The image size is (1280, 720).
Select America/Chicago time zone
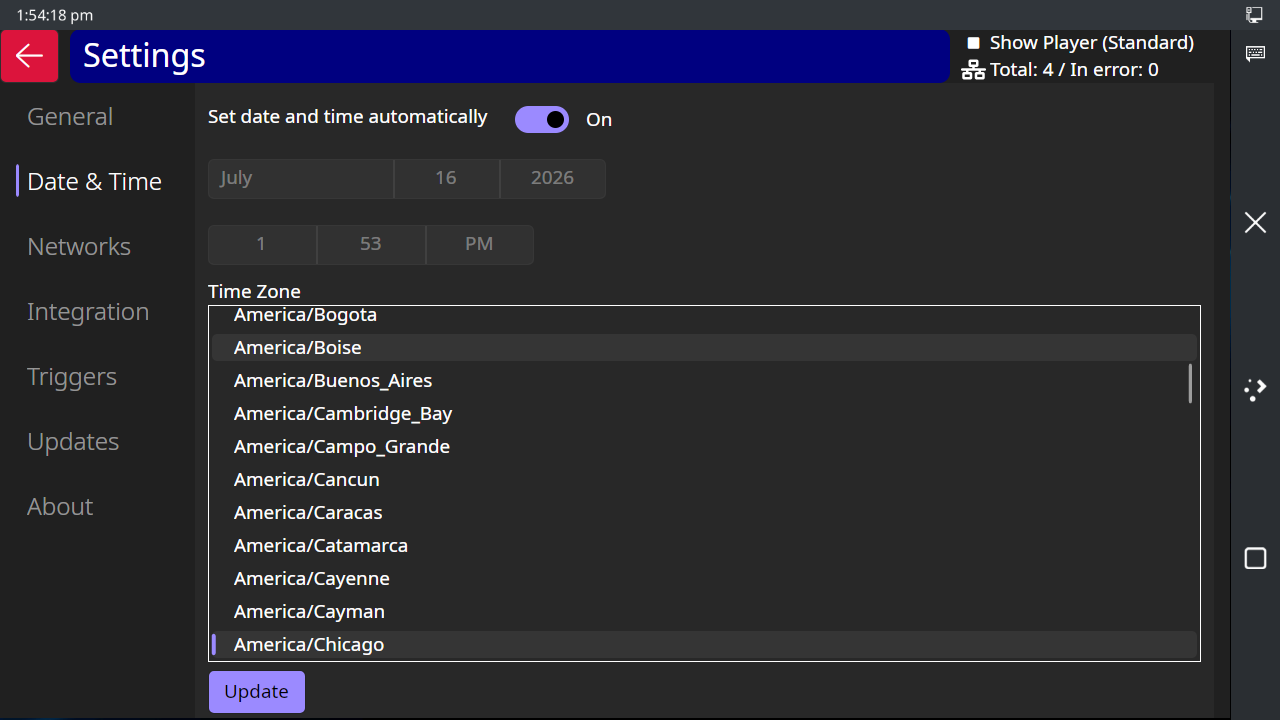tap(704, 644)
